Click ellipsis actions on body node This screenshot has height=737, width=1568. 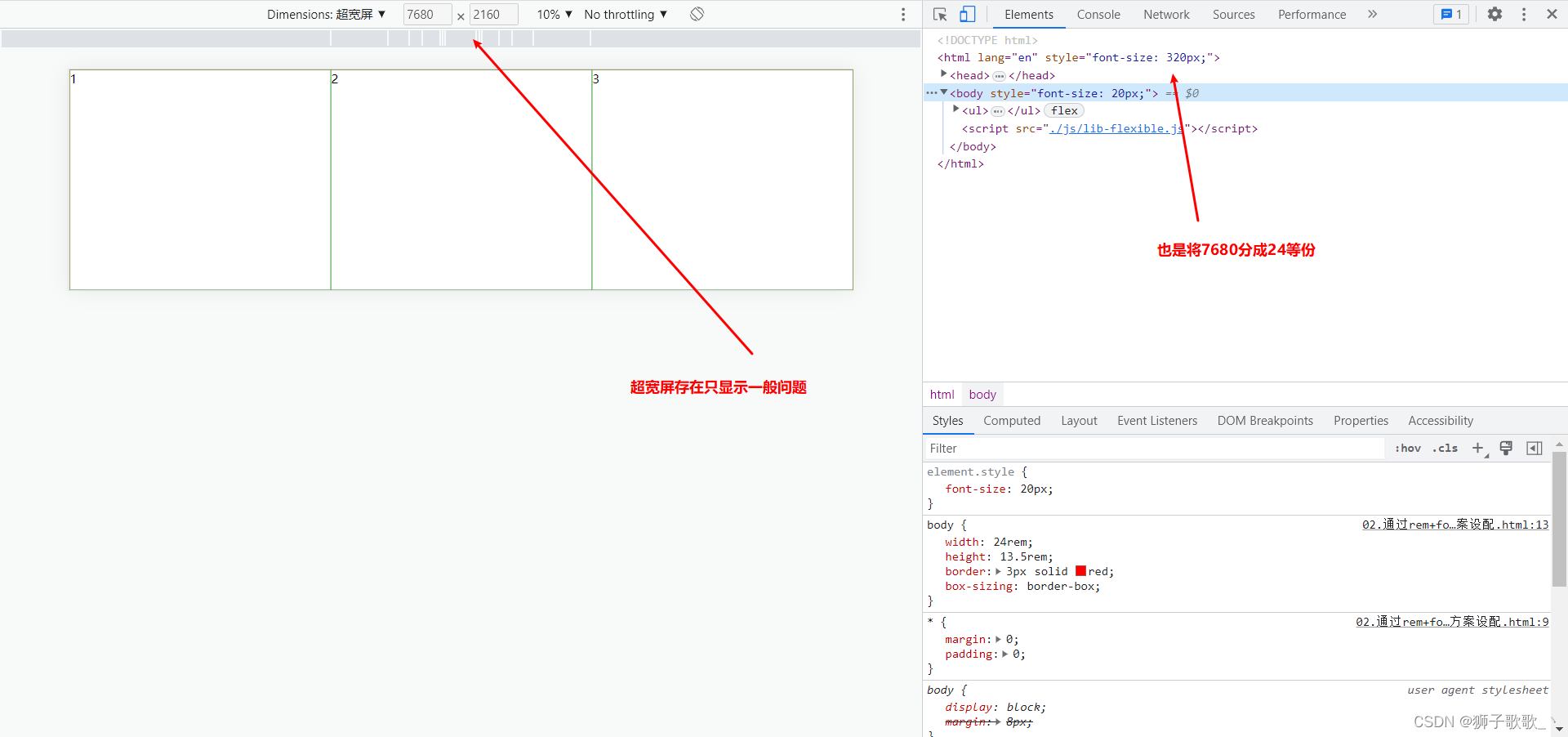coord(931,93)
